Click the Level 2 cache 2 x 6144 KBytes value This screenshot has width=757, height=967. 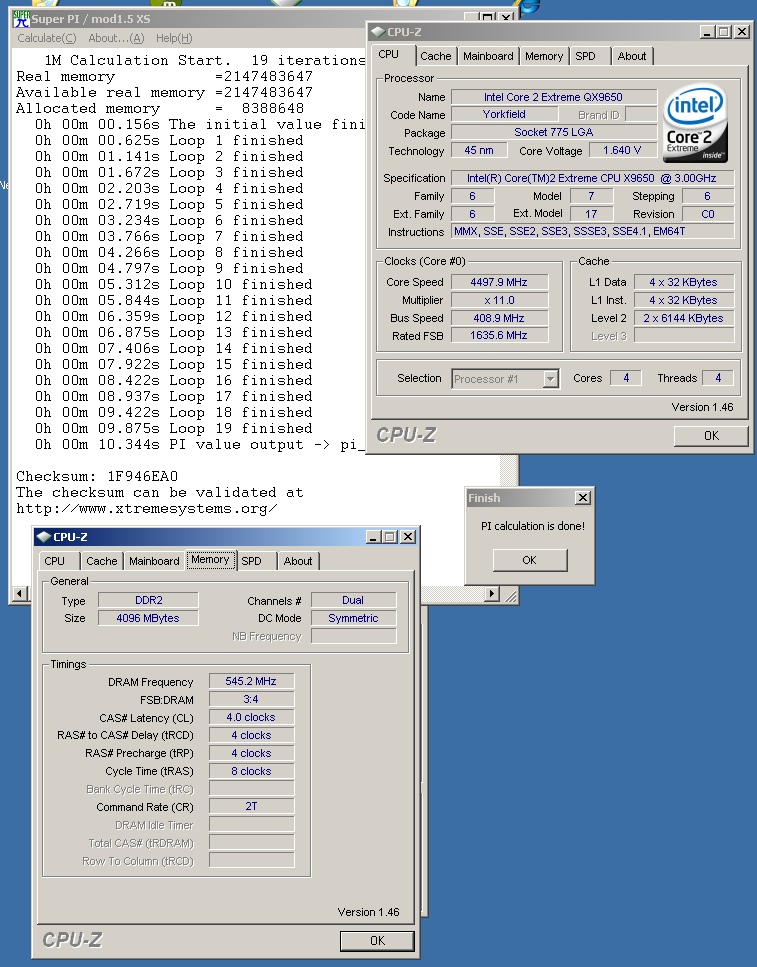684,318
